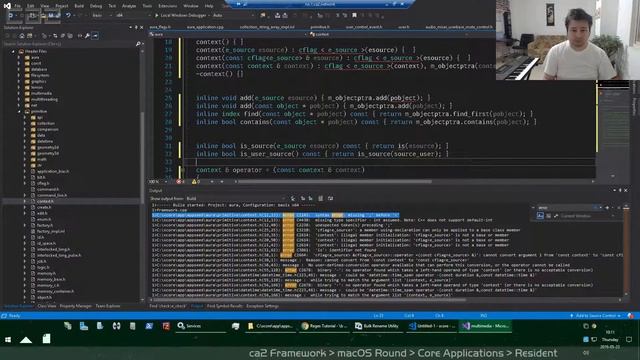Click the Visual Studio logo icon
Viewport: 640px width, 360px height.
7,6
